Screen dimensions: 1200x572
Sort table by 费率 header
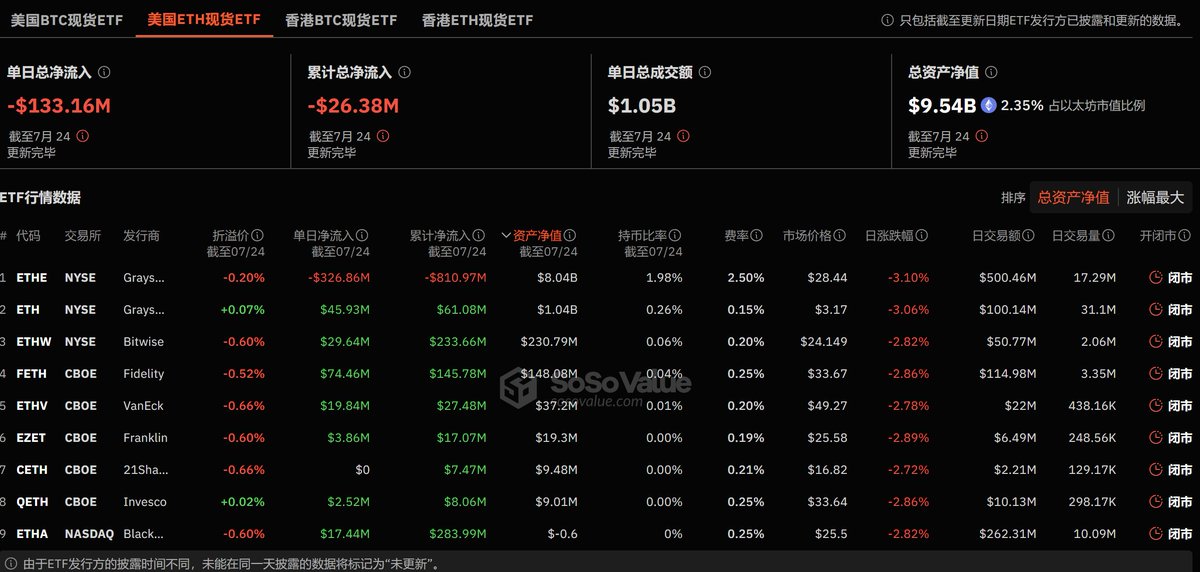click(x=737, y=236)
